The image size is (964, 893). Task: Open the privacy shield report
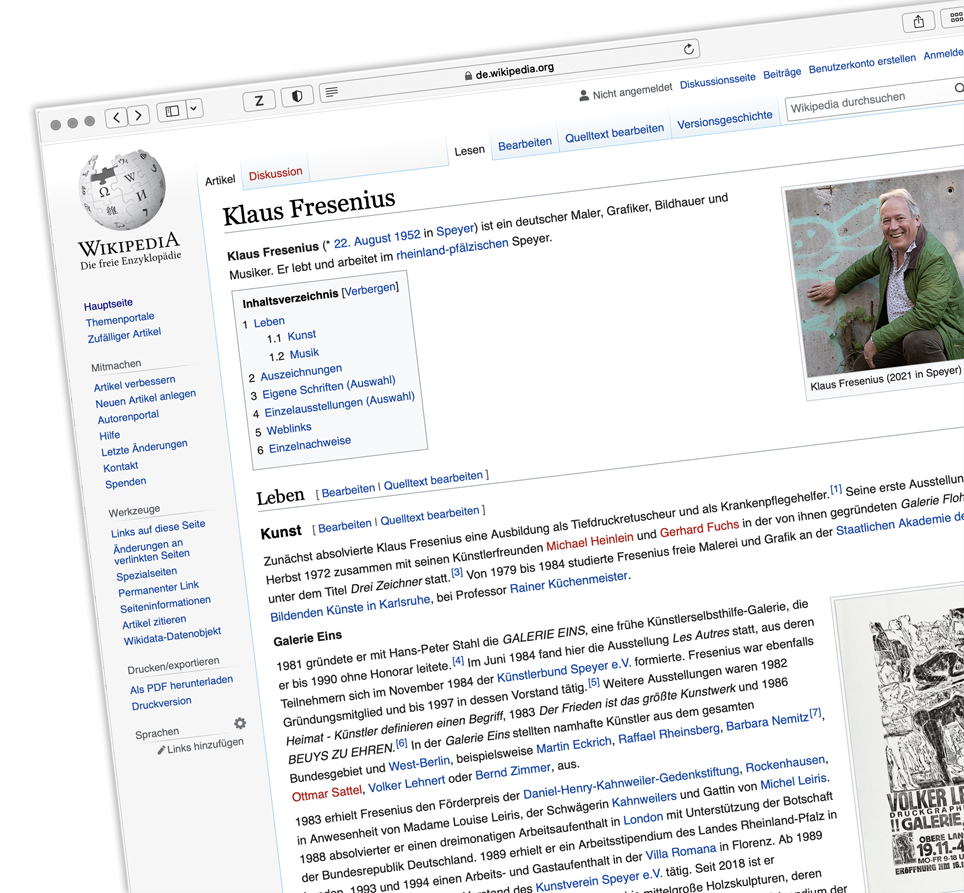point(297,95)
